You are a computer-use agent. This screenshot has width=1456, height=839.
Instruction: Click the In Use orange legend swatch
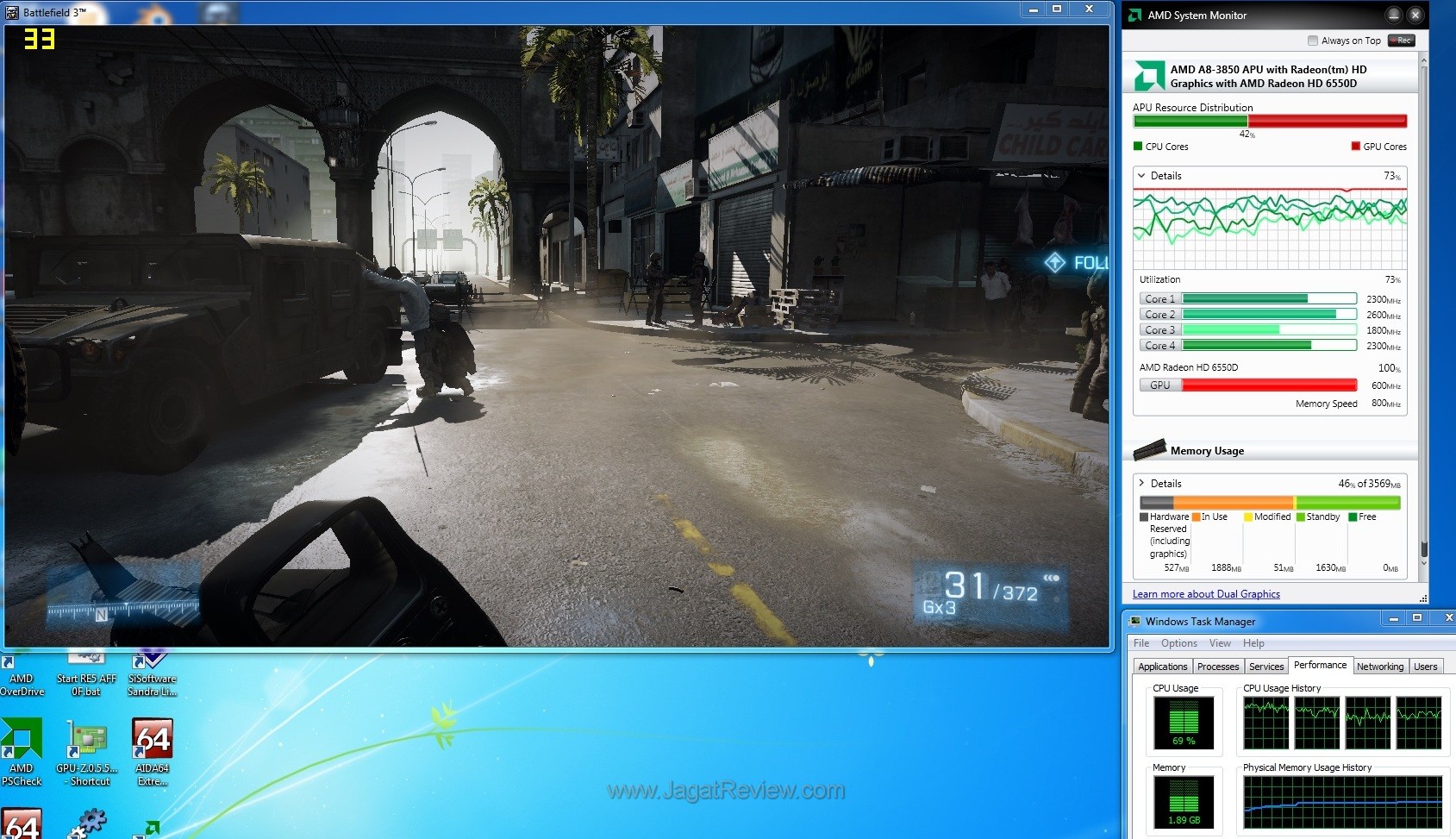coord(1196,517)
